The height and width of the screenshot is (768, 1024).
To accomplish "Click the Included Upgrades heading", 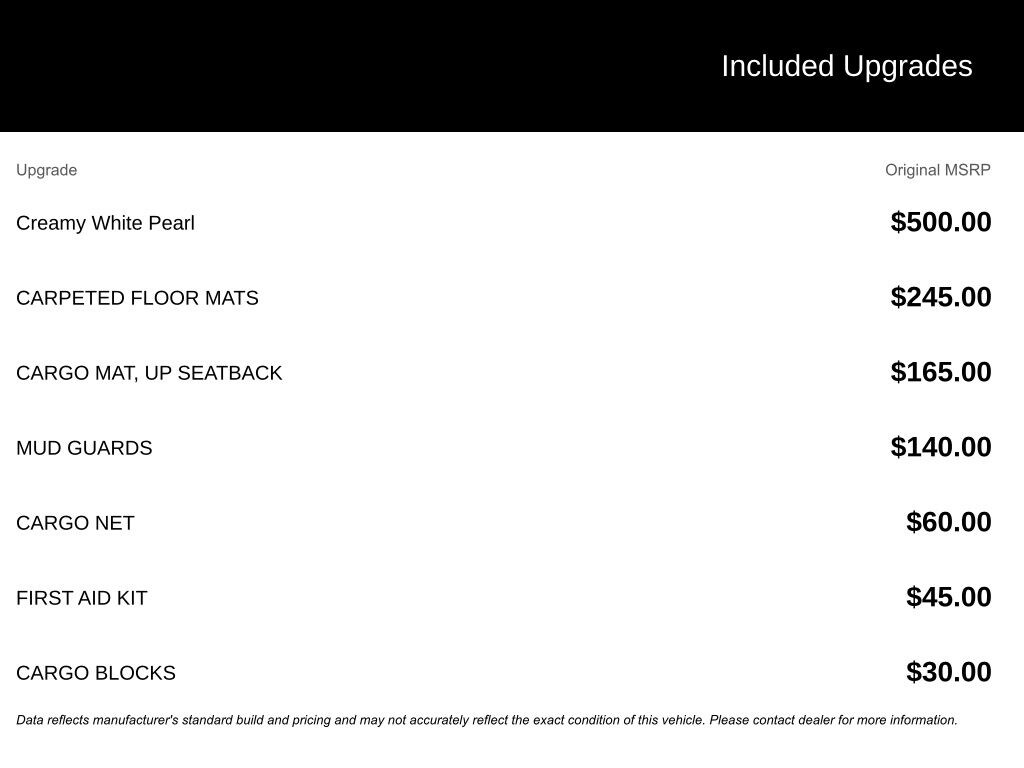I will pos(846,66).
